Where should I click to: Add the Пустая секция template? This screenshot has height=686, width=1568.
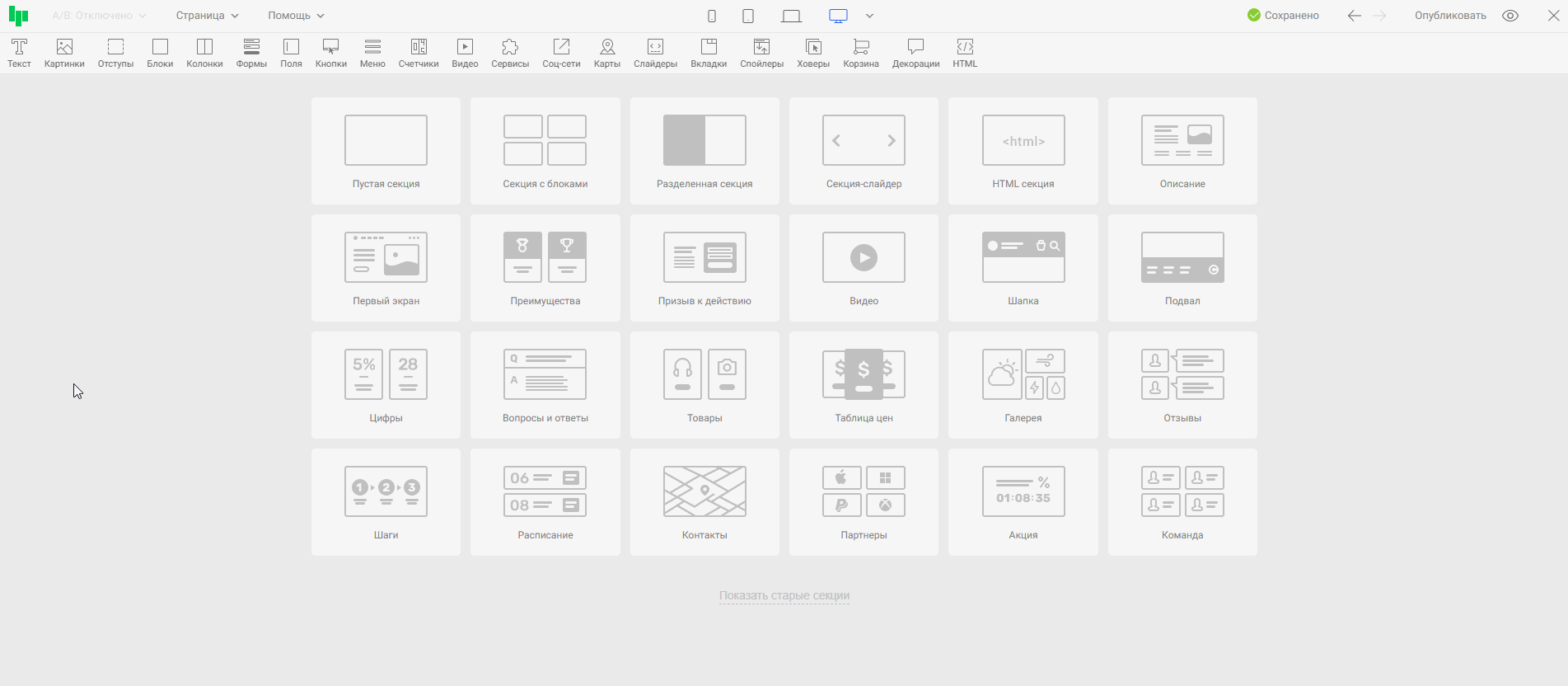[386, 151]
